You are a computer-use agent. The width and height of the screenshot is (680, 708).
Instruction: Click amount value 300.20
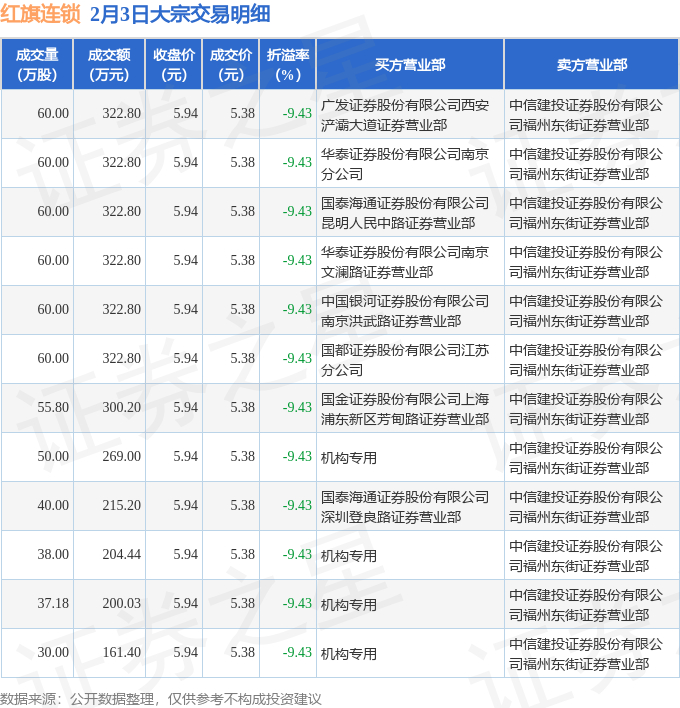pos(121,407)
